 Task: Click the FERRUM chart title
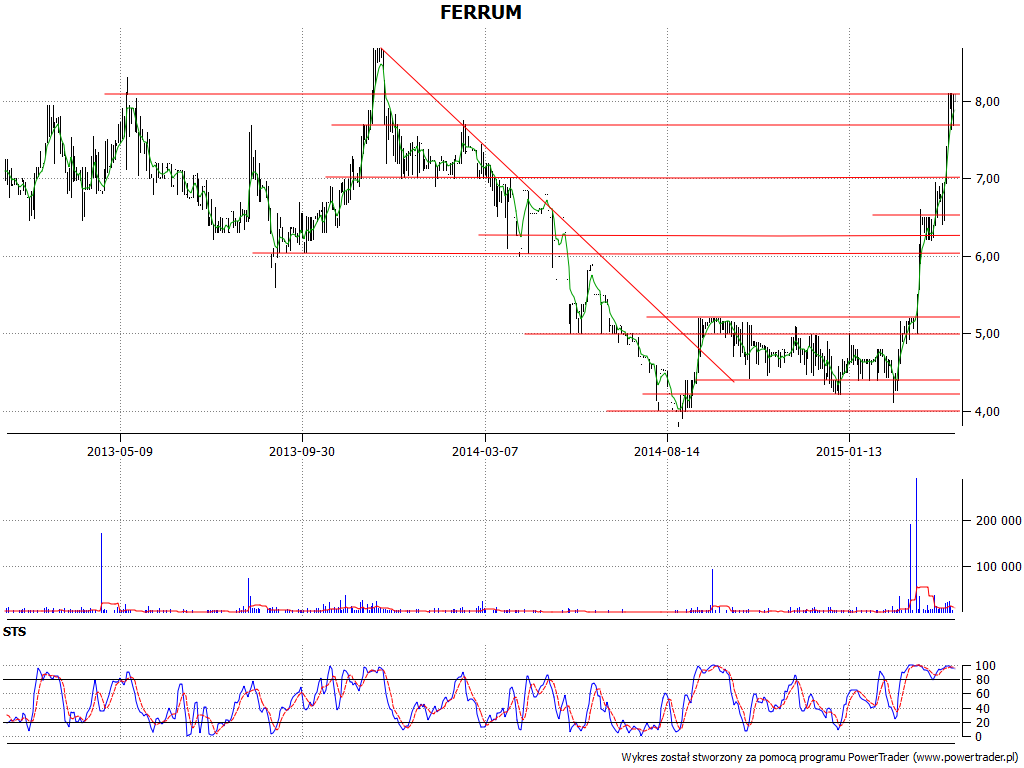[x=481, y=12]
